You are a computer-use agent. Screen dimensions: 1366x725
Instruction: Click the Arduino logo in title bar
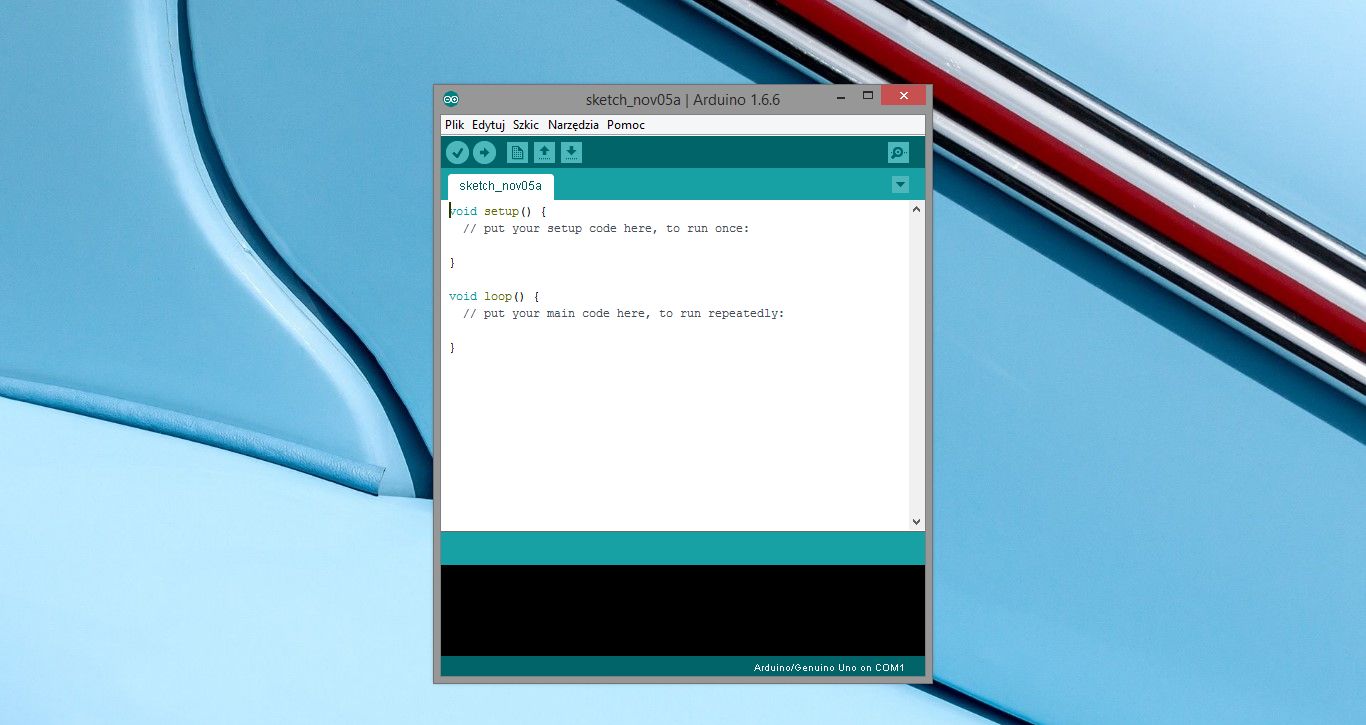click(451, 98)
